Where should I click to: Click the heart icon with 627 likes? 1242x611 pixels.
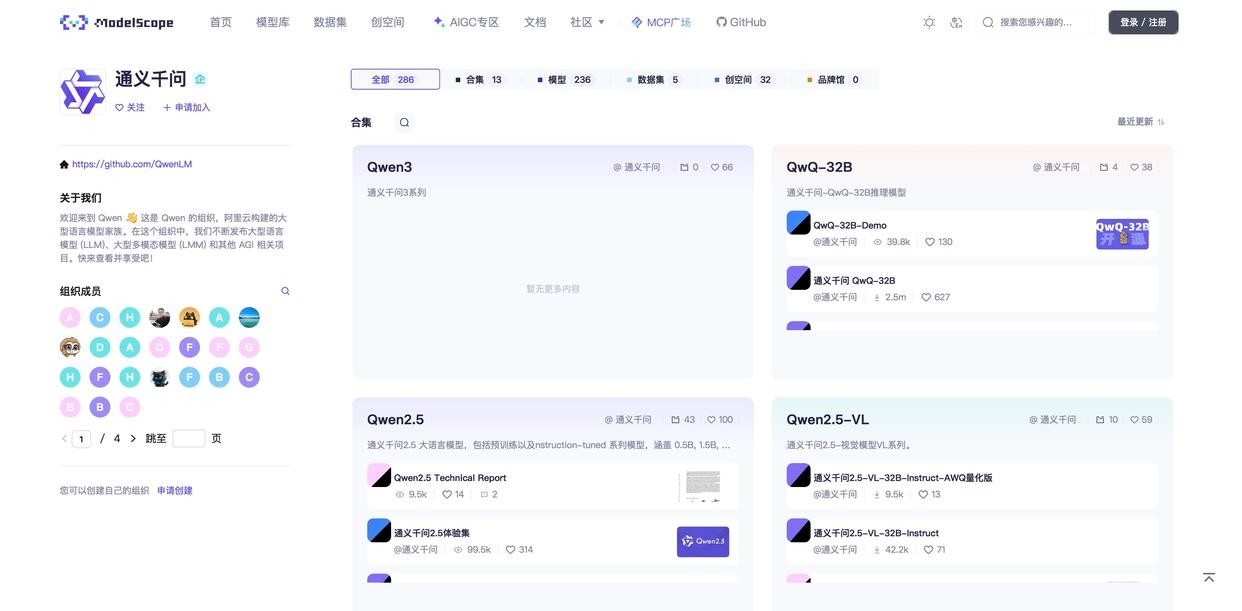926,297
